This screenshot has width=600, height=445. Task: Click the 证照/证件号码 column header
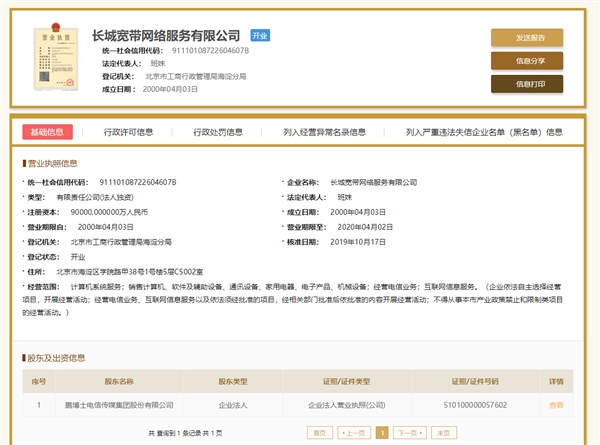click(x=475, y=381)
